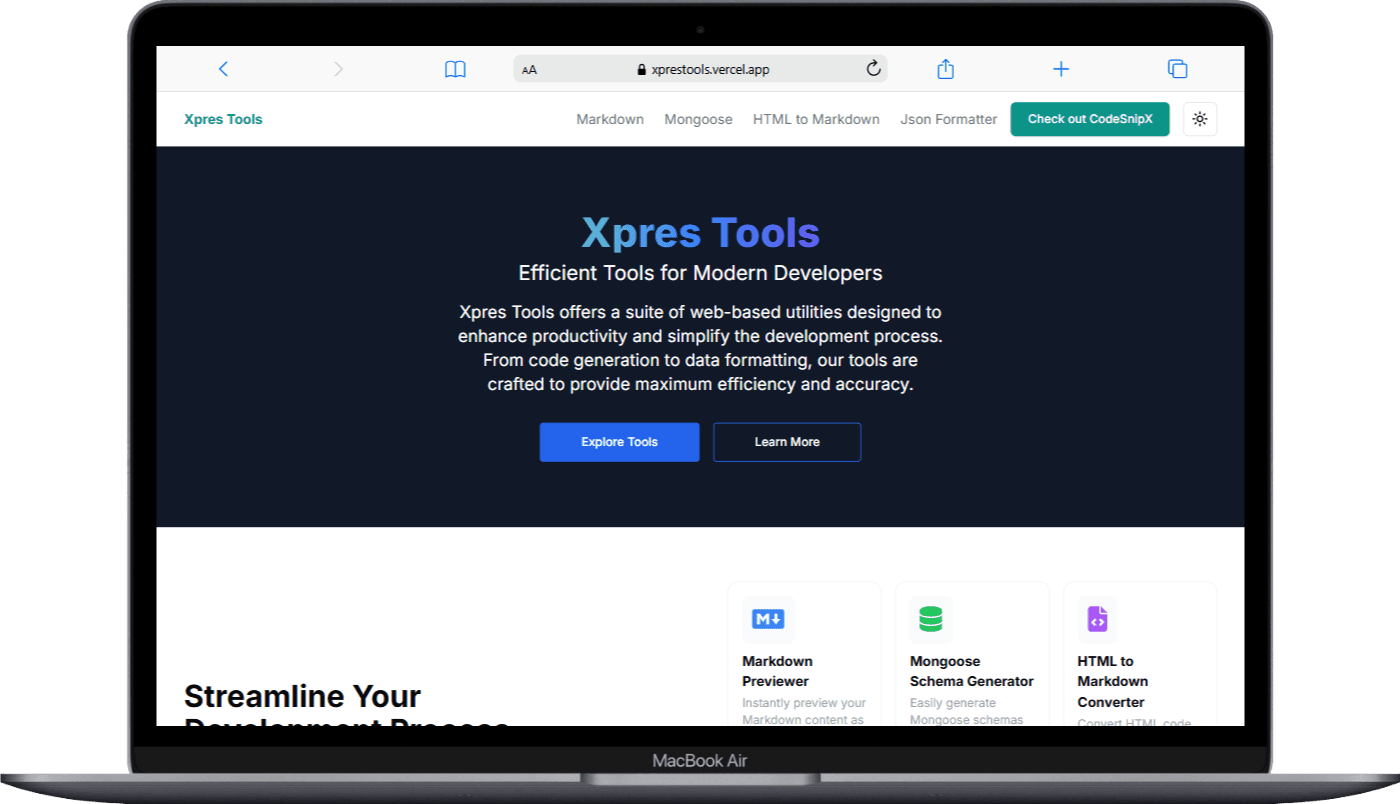Click the purple HTML file code icon
1400x804 pixels.
pyautogui.click(x=1097, y=620)
